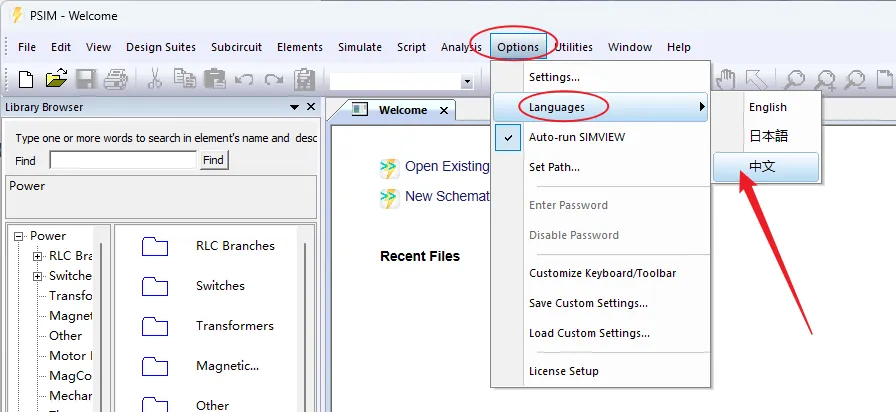Select English language option
Viewport: 896px width, 412px height.
[766, 107]
